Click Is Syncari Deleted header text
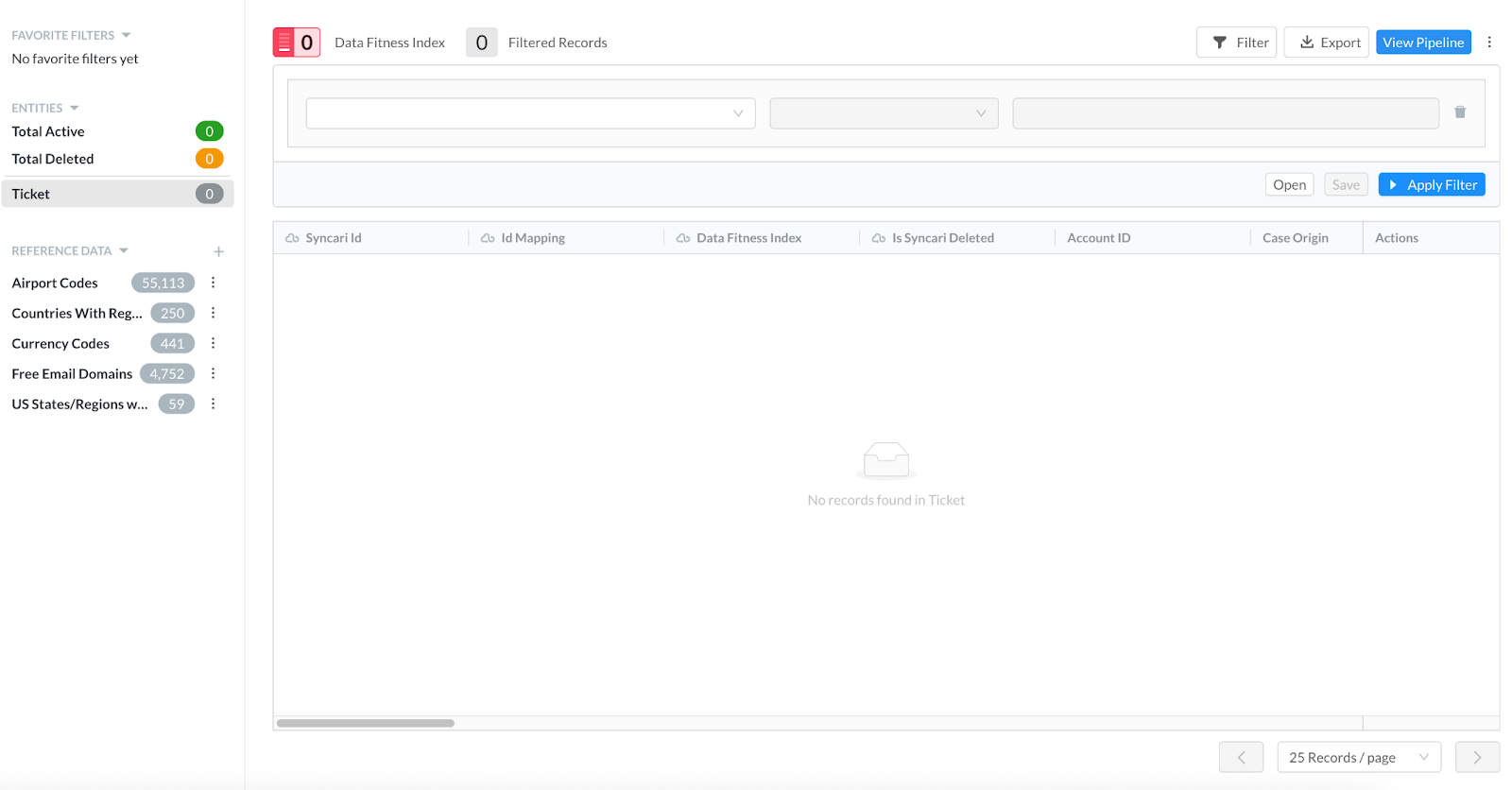This screenshot has height=790, width=1512. [943, 238]
